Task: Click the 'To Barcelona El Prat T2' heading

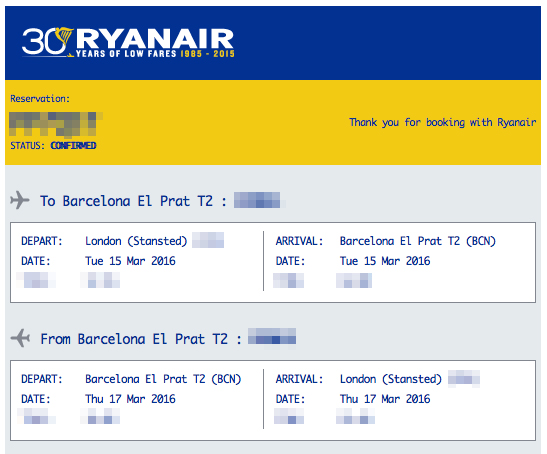Action: (x=126, y=201)
